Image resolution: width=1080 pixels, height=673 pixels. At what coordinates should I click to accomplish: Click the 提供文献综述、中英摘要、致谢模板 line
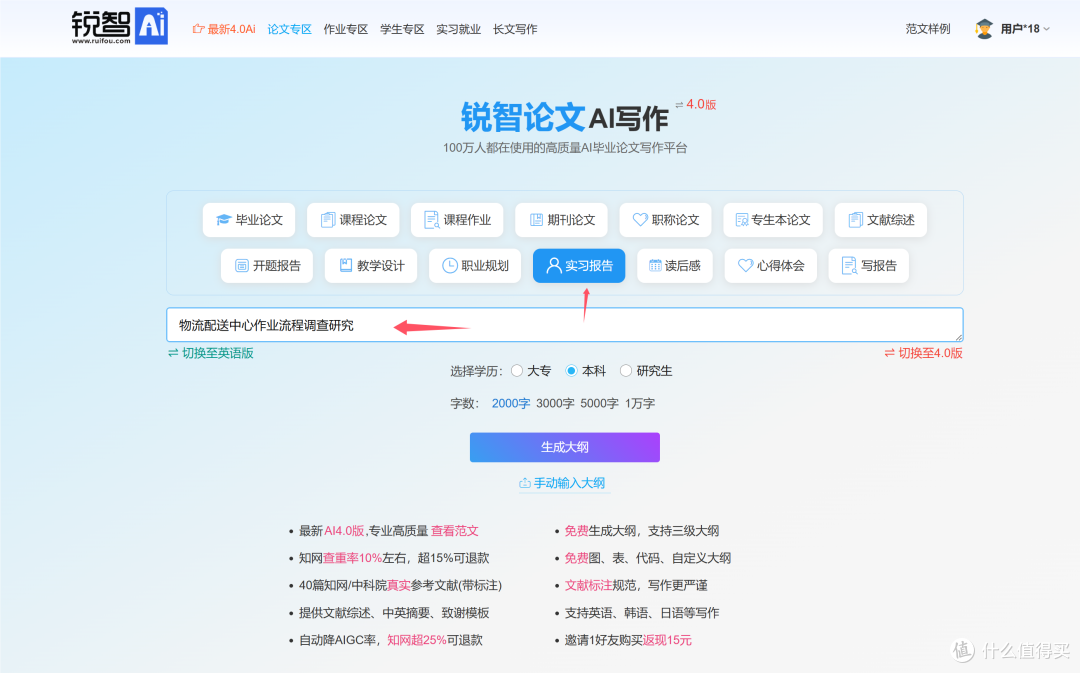(394, 613)
